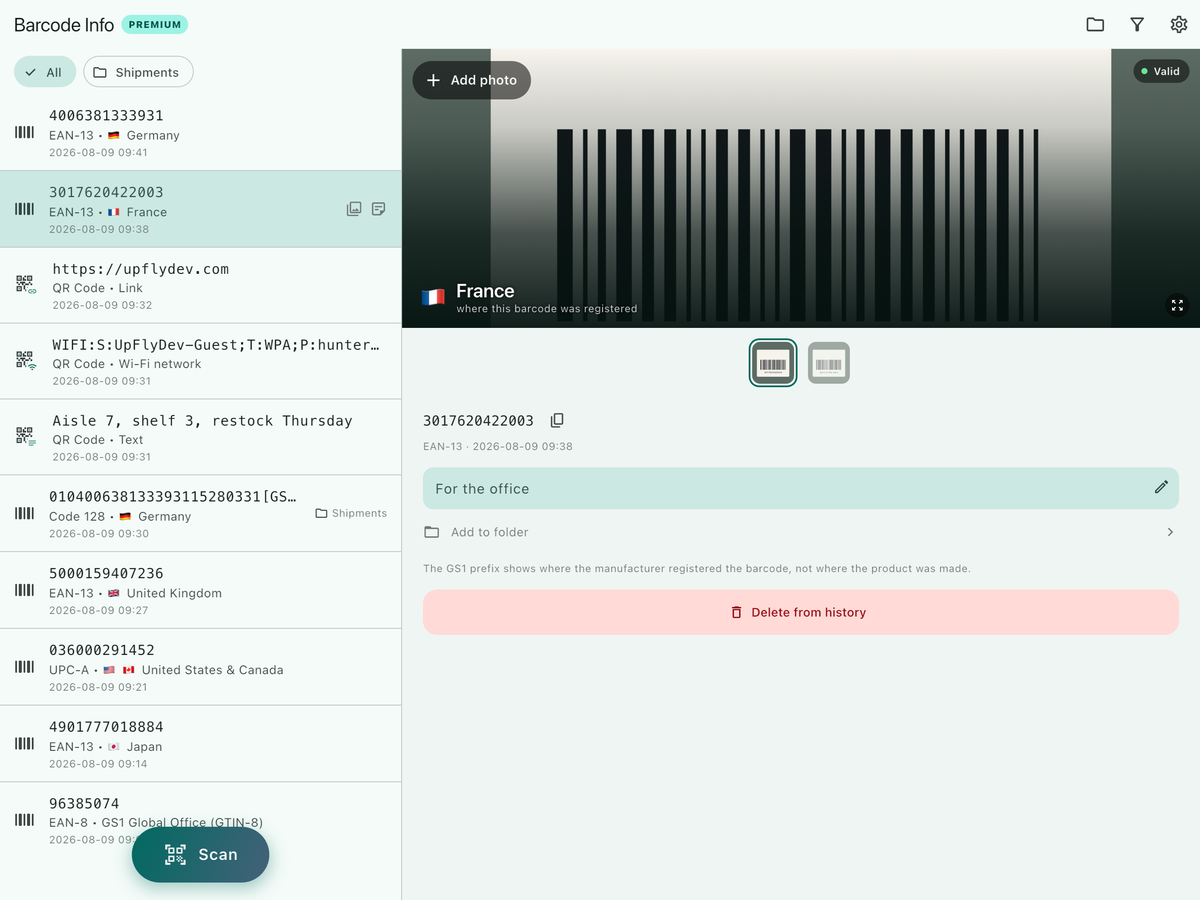Click folder icon beside Add to folder
1200x900 pixels.
tap(432, 532)
